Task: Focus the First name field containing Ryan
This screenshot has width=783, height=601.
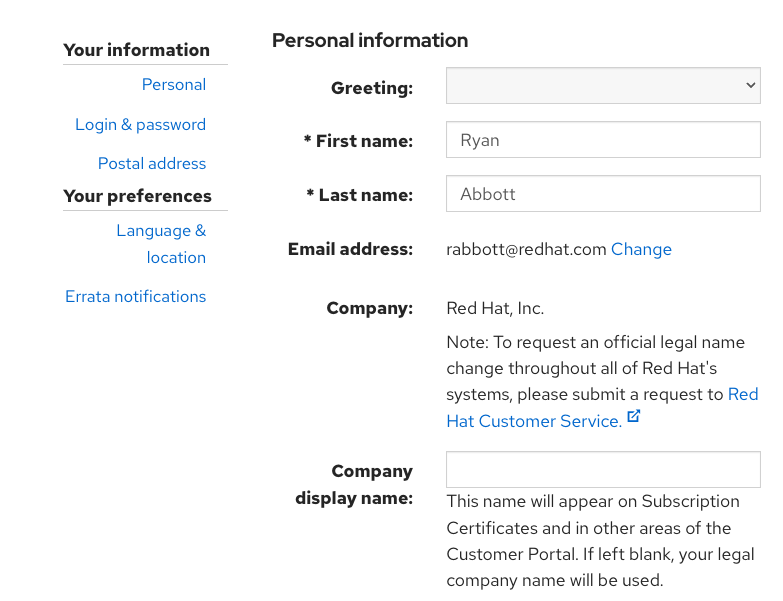Action: pyautogui.click(x=603, y=141)
